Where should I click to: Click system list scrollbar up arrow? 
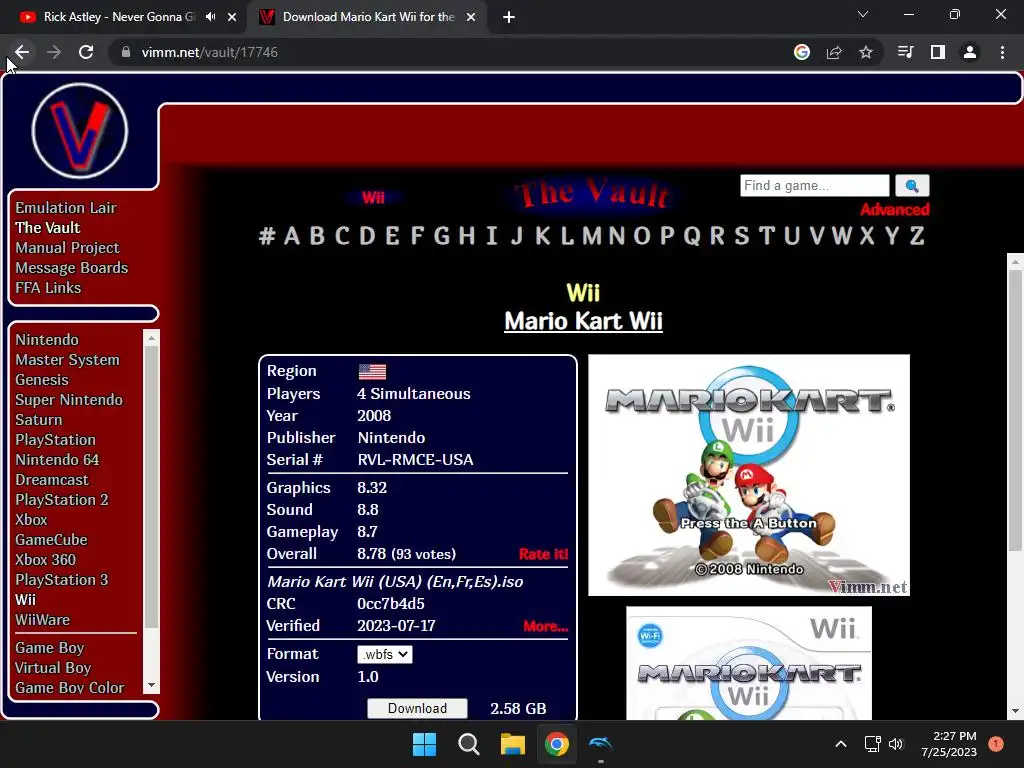[152, 338]
